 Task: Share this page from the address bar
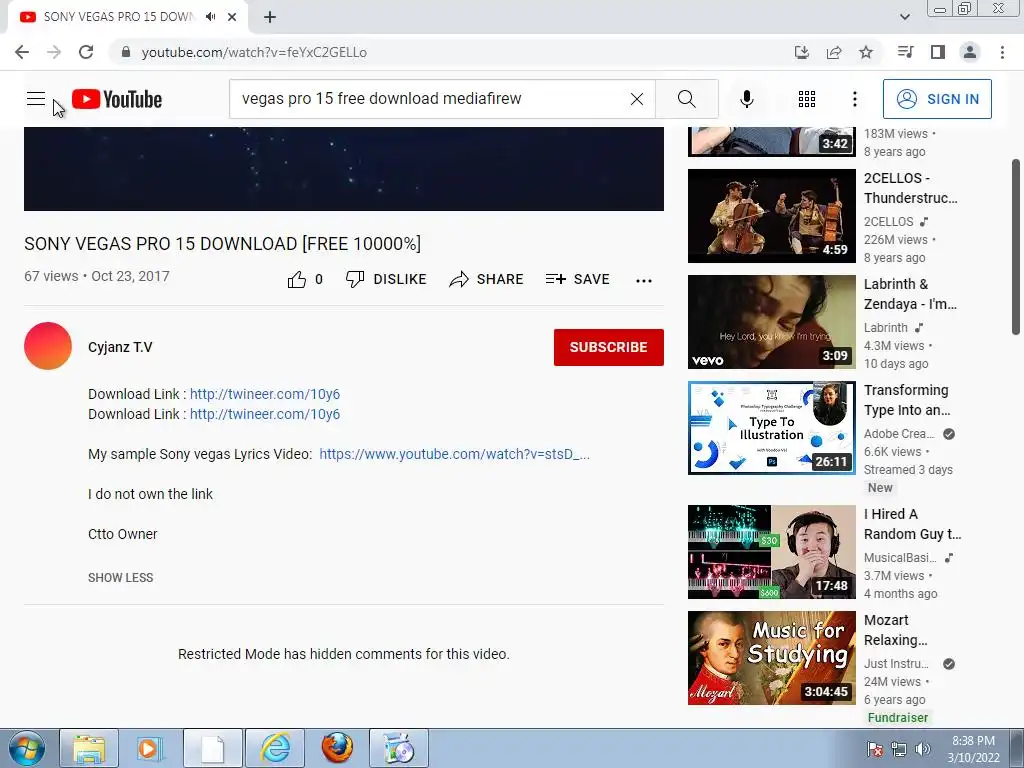(x=834, y=52)
